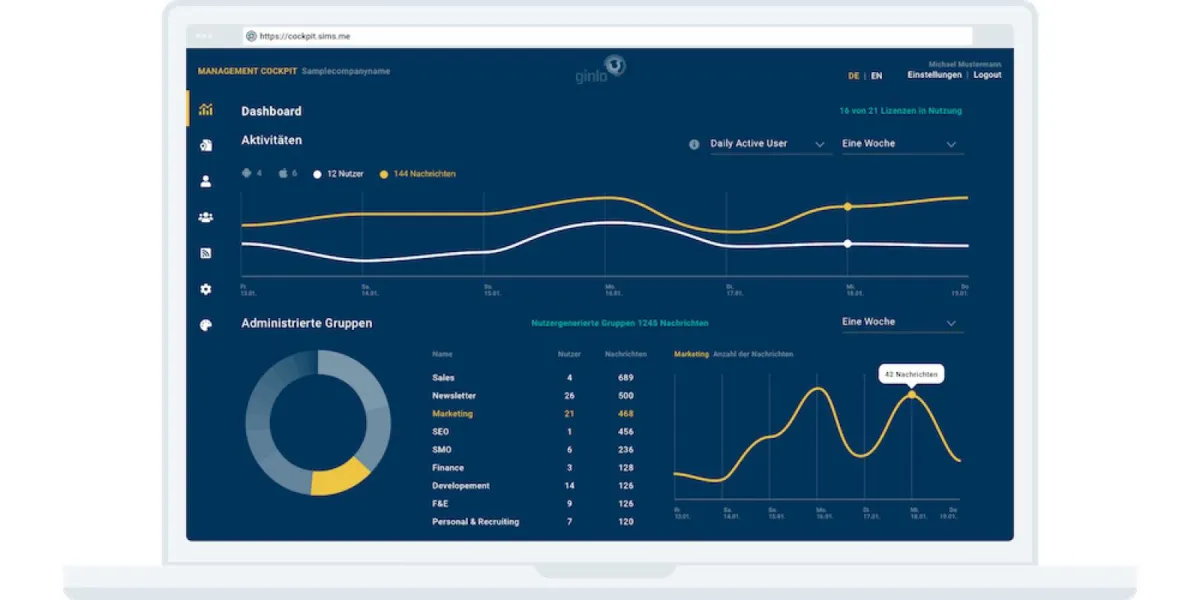Expand the Daily Active User dropdown

pyautogui.click(x=768, y=144)
